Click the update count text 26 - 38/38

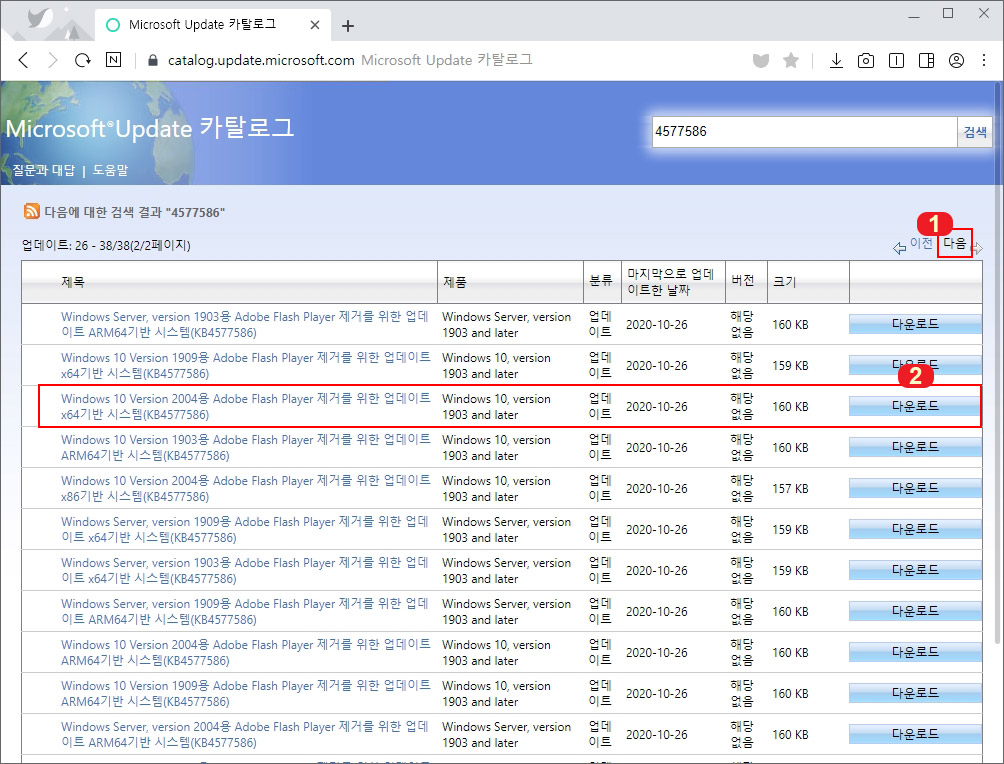coord(106,245)
